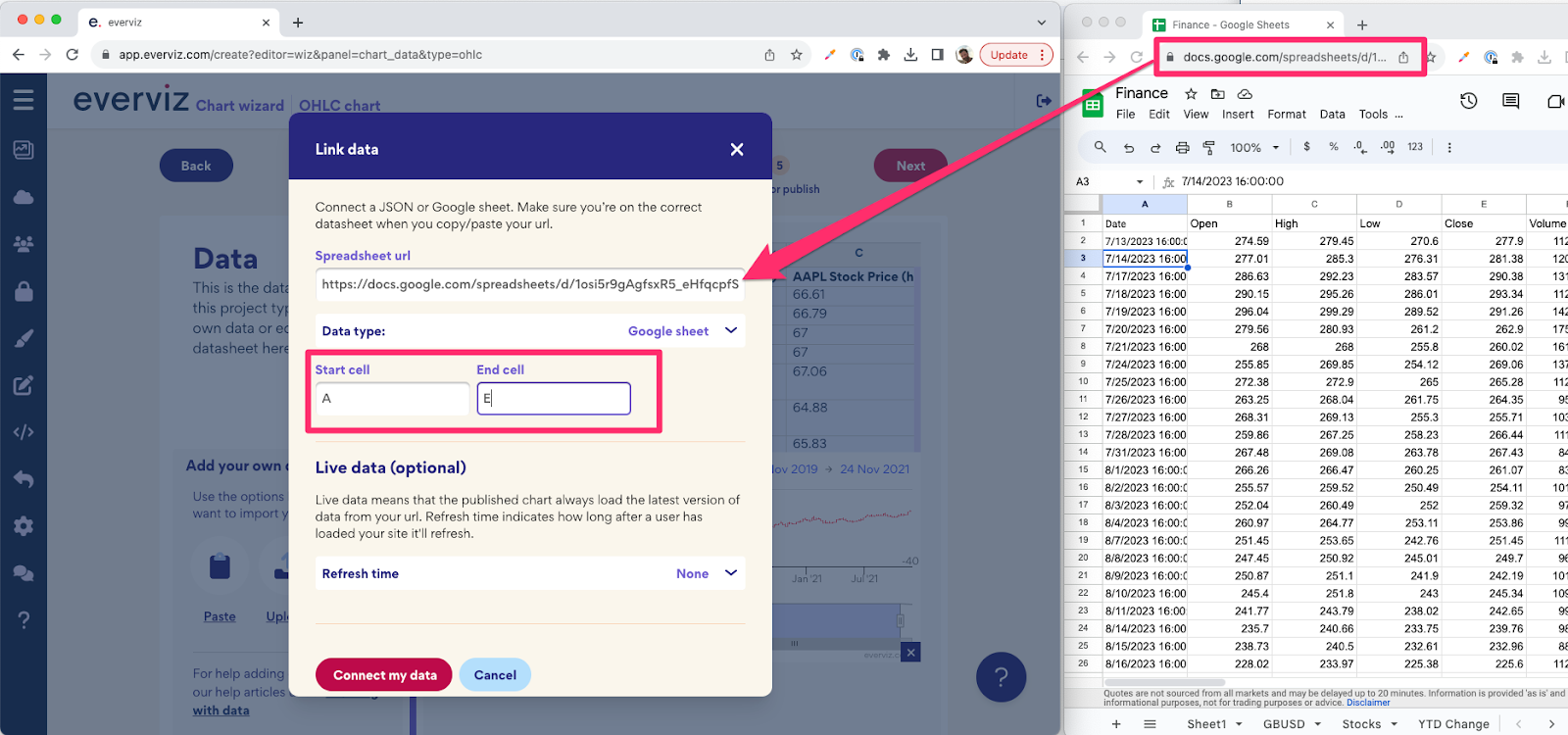Click the Disclaimer link in Sheets
The height and width of the screenshot is (735, 1568).
tap(1368, 703)
